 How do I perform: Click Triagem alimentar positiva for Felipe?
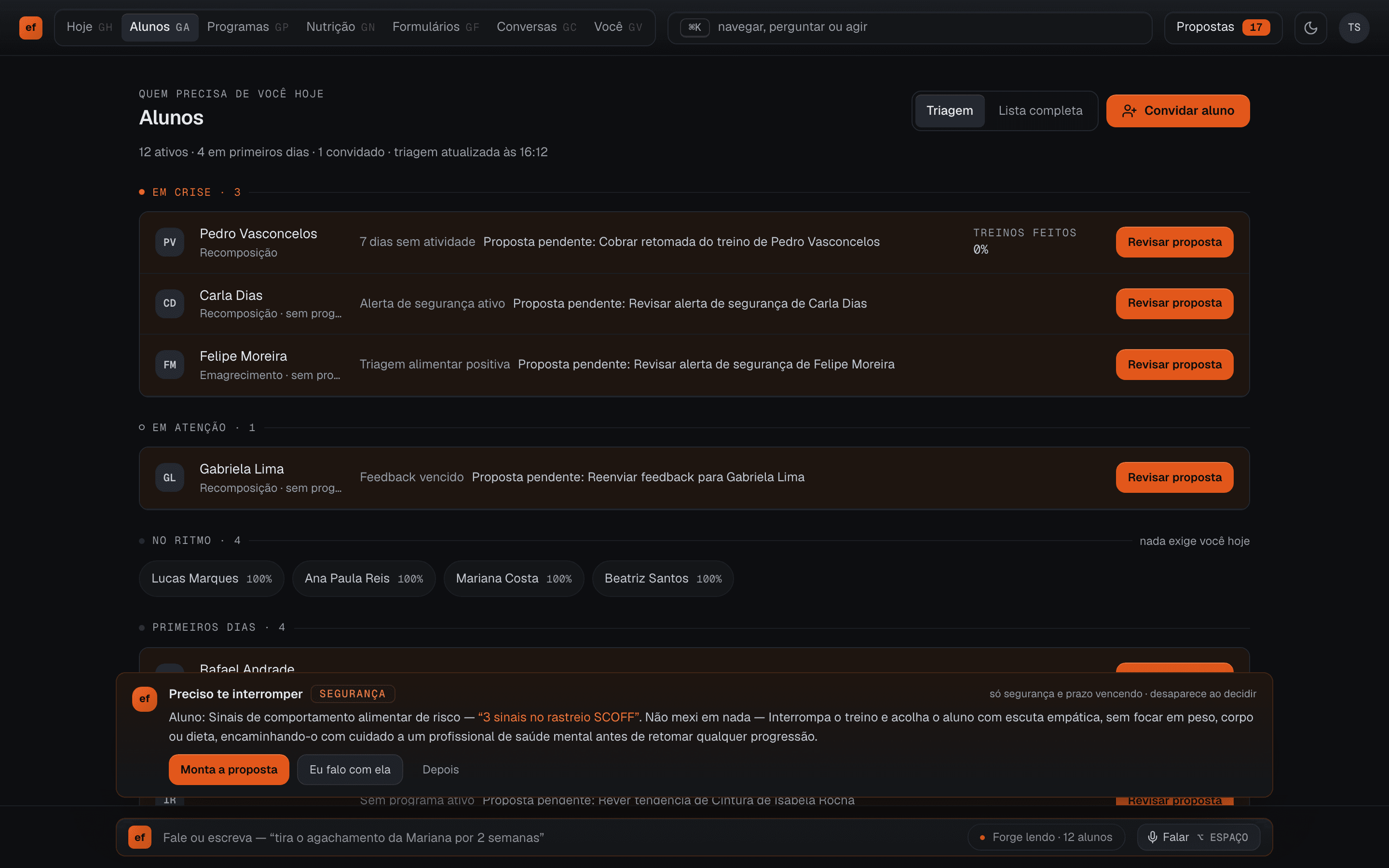click(435, 364)
